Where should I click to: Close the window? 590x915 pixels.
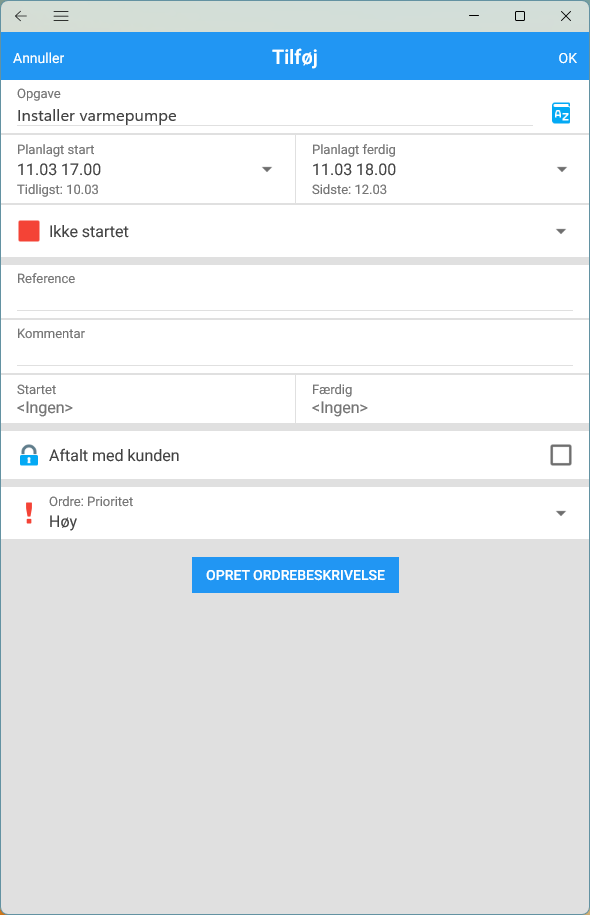pyautogui.click(x=566, y=16)
